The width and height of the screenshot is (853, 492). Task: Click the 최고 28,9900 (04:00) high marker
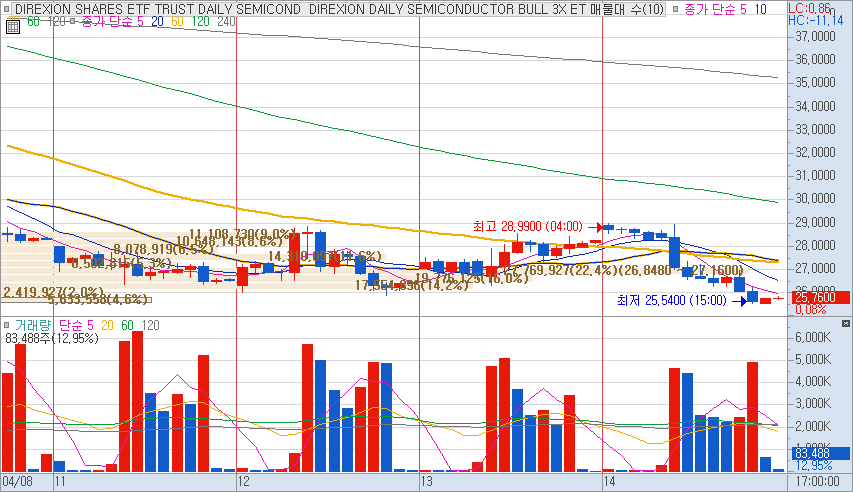coord(528,226)
